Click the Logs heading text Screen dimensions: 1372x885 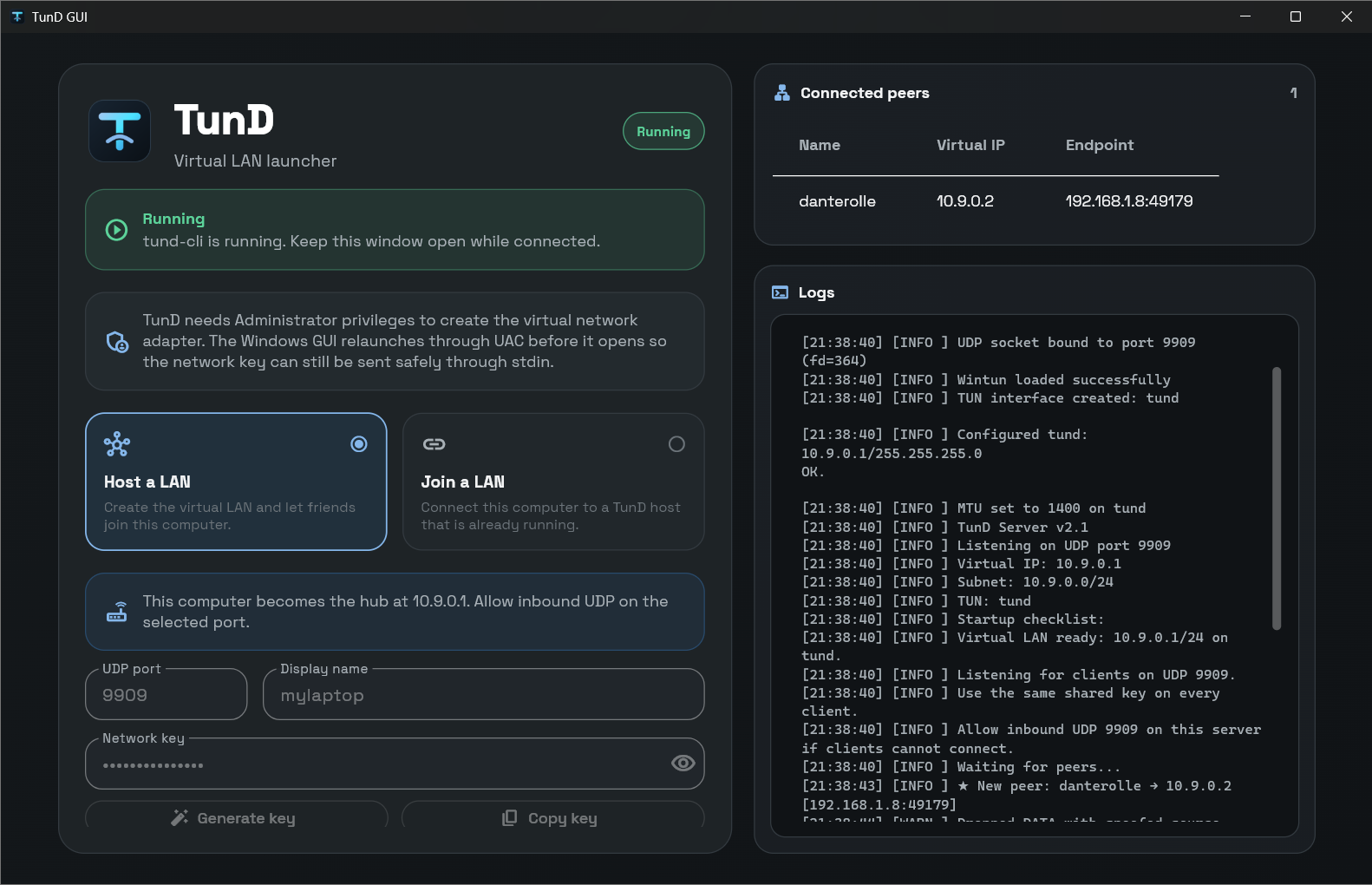click(816, 292)
